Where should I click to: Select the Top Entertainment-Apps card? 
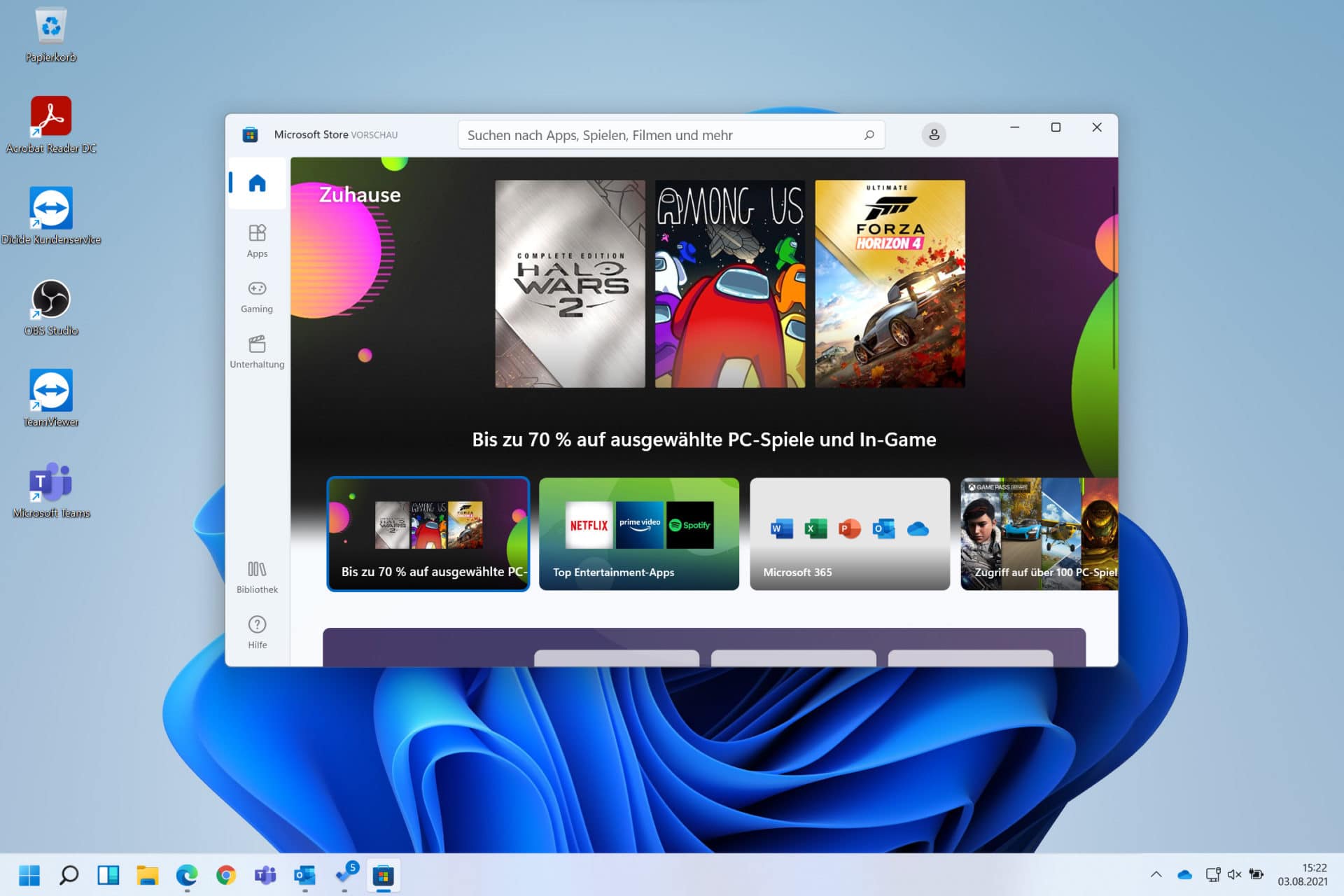coord(639,534)
